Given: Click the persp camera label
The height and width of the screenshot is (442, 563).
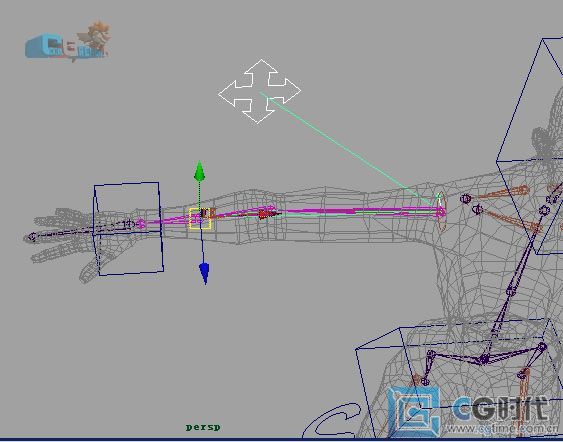Looking at the screenshot, I should point(203,427).
